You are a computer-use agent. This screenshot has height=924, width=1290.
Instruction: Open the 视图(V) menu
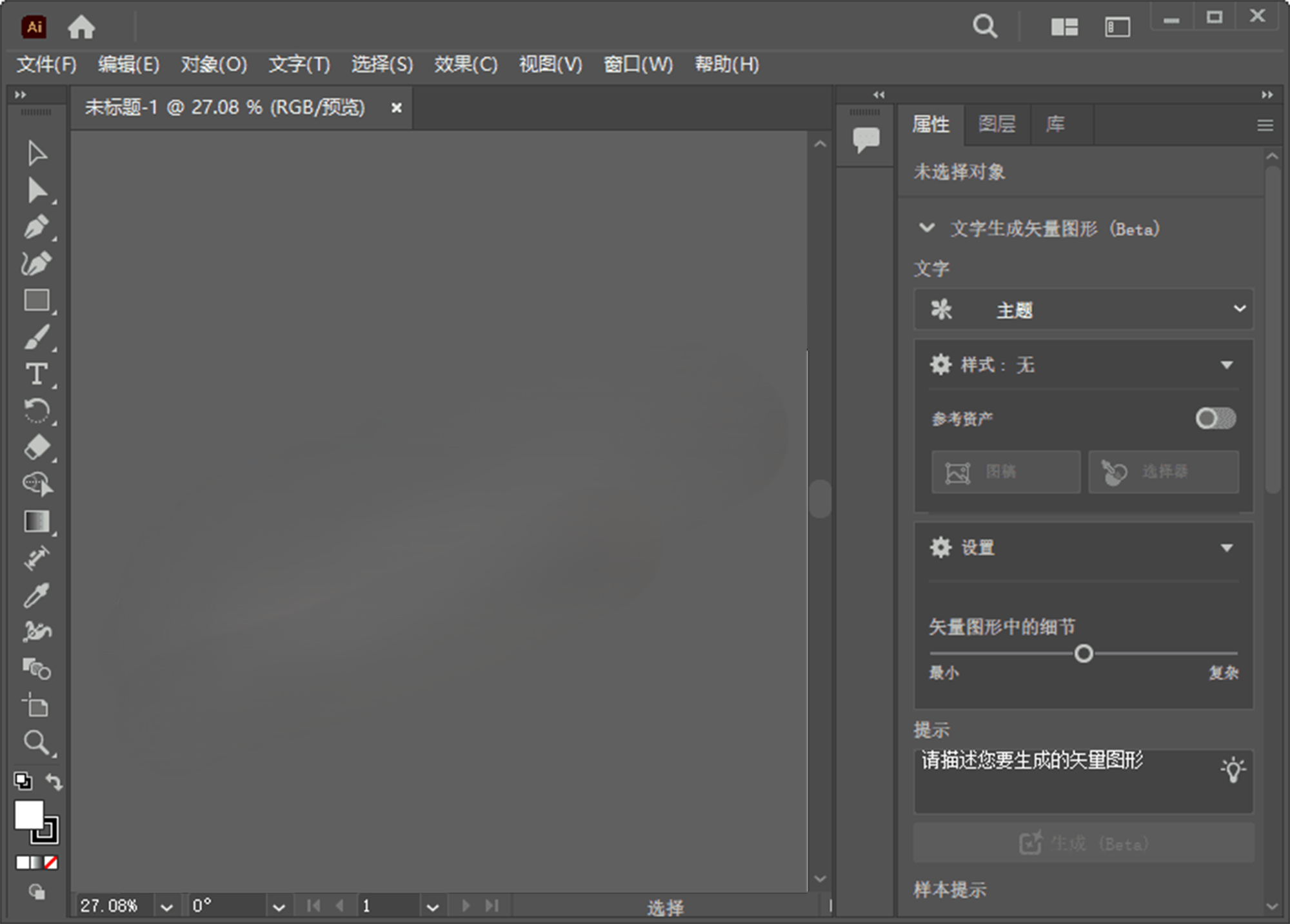pyautogui.click(x=550, y=64)
